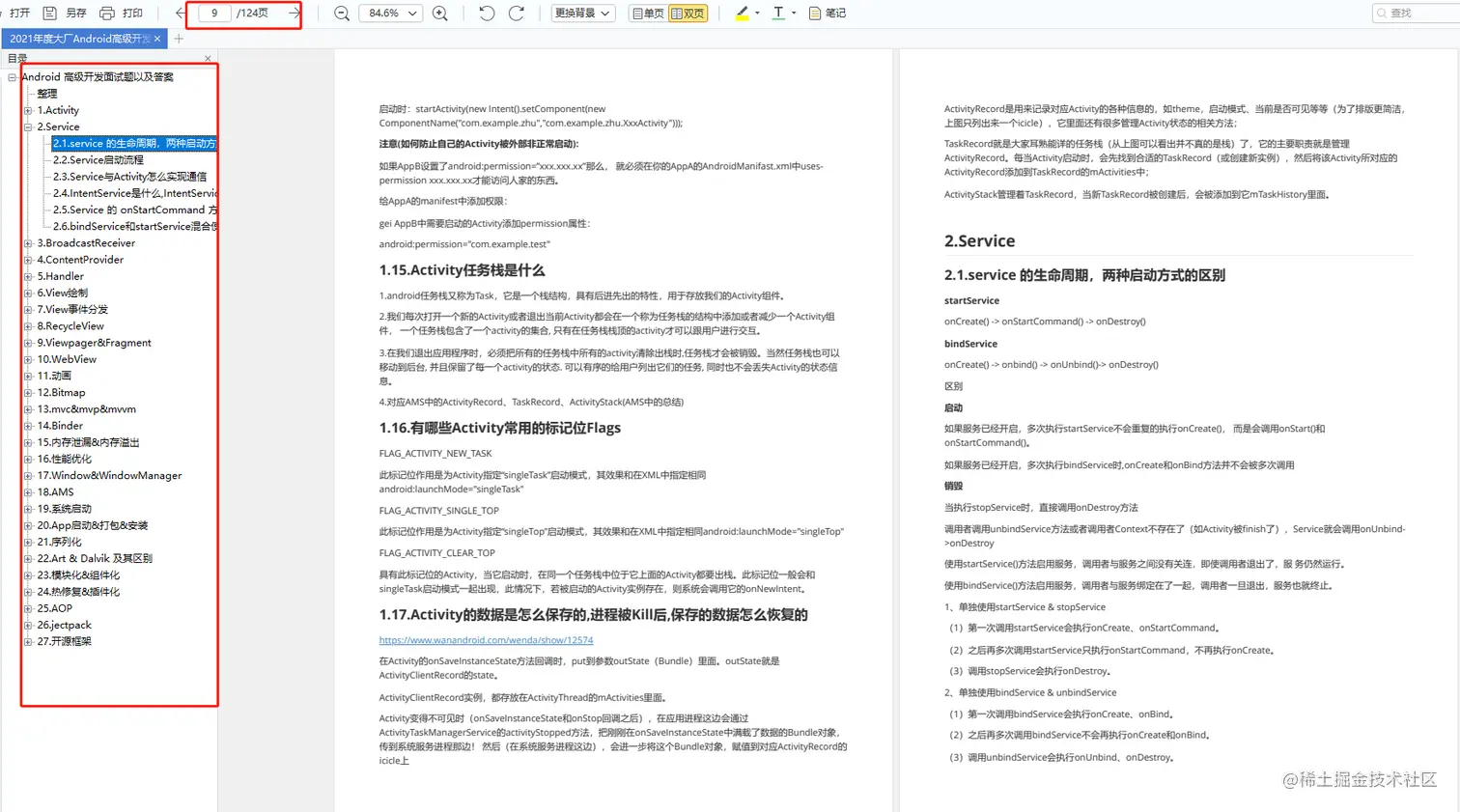
Task: Open 15.内存泄漏&内存溢出 in outline
Action: click(x=88, y=442)
